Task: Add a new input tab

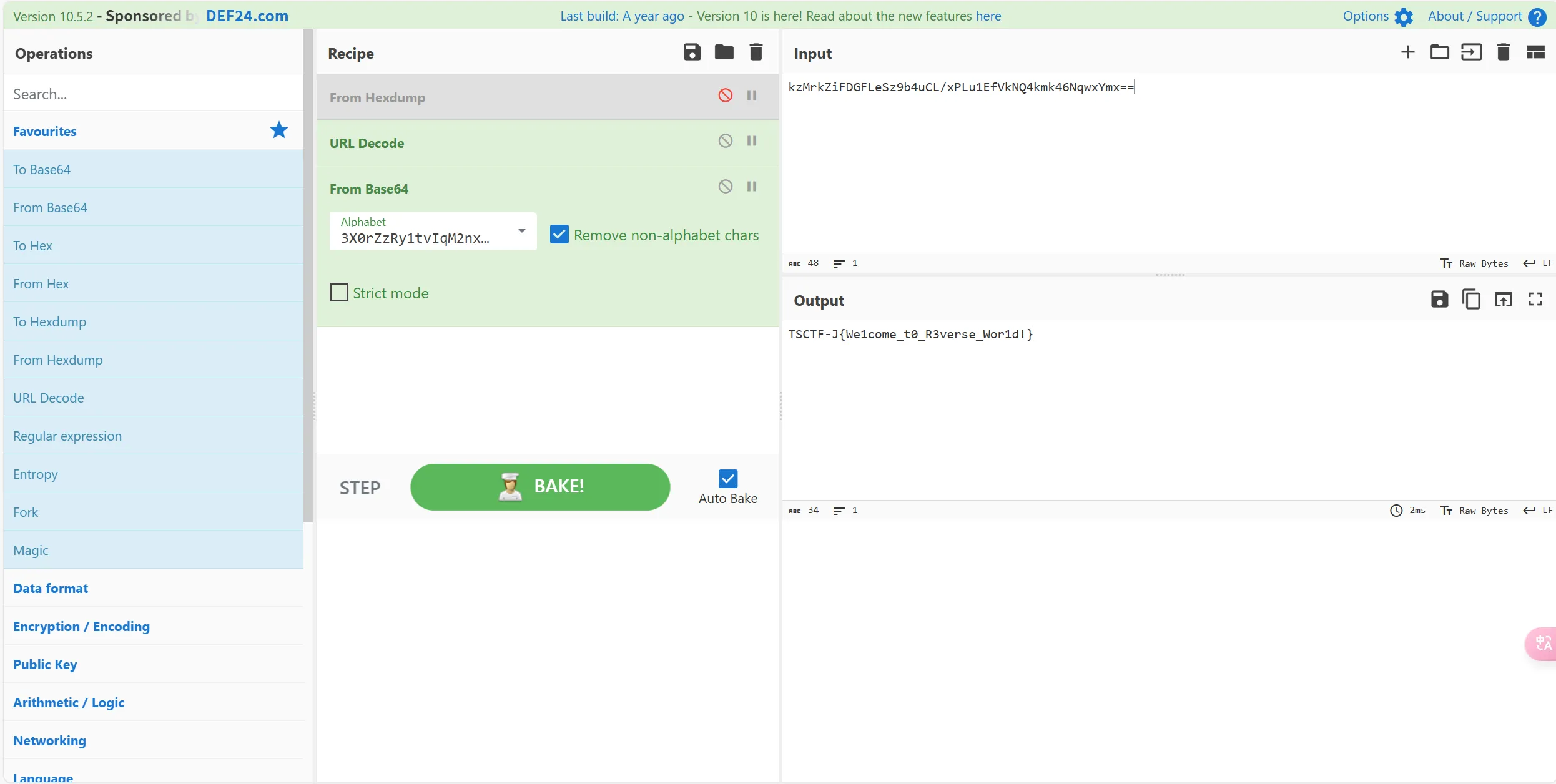Action: pyautogui.click(x=1407, y=52)
